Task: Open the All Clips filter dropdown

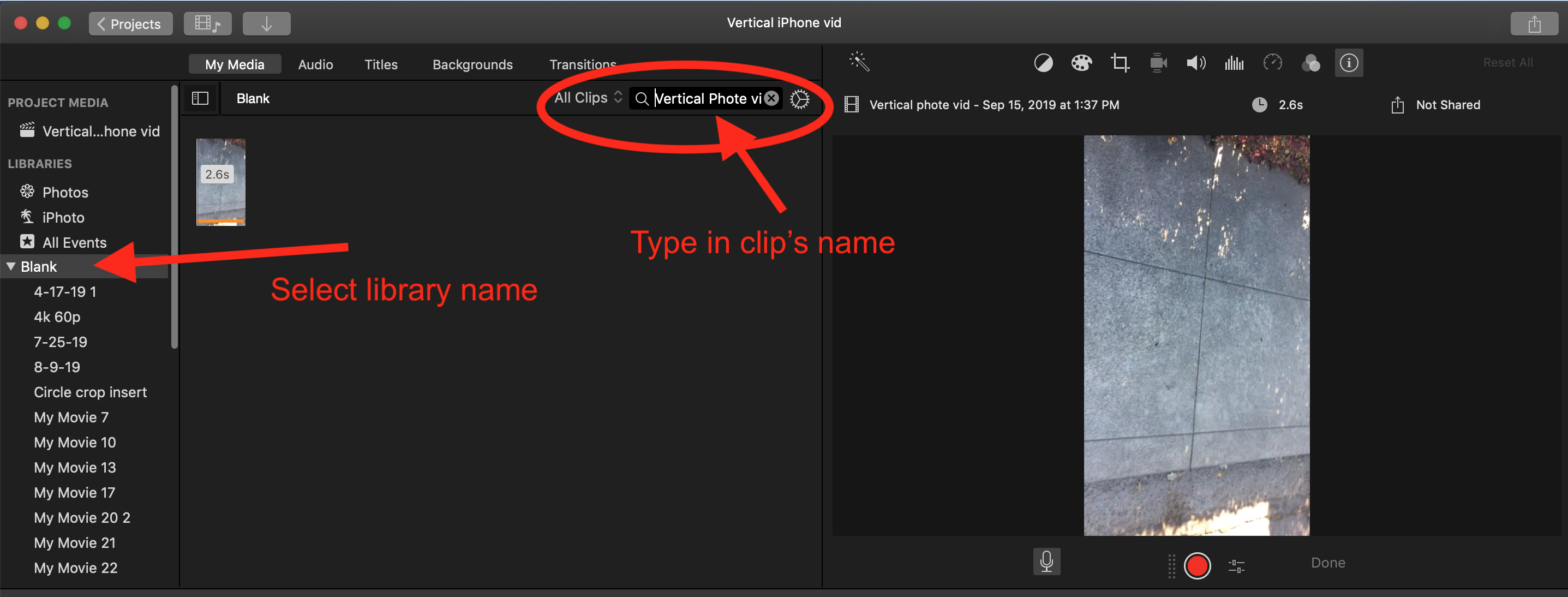Action: 588,98
